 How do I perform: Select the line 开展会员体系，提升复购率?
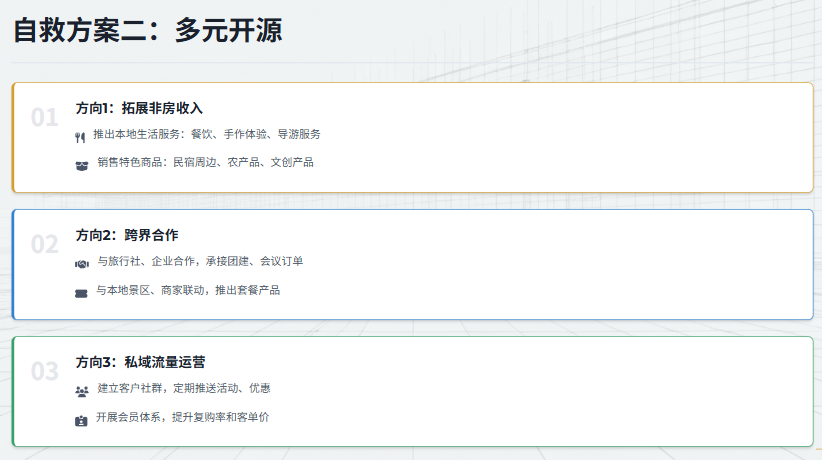pos(182,417)
